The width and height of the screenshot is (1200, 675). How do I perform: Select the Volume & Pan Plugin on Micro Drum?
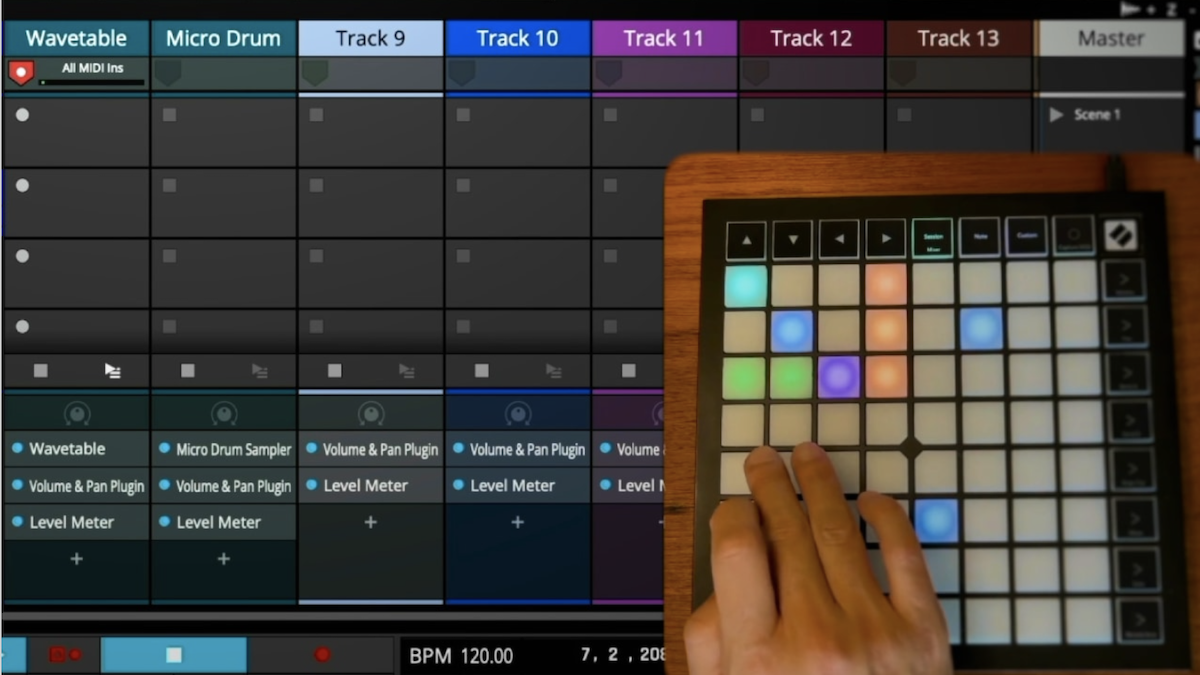tap(224, 485)
